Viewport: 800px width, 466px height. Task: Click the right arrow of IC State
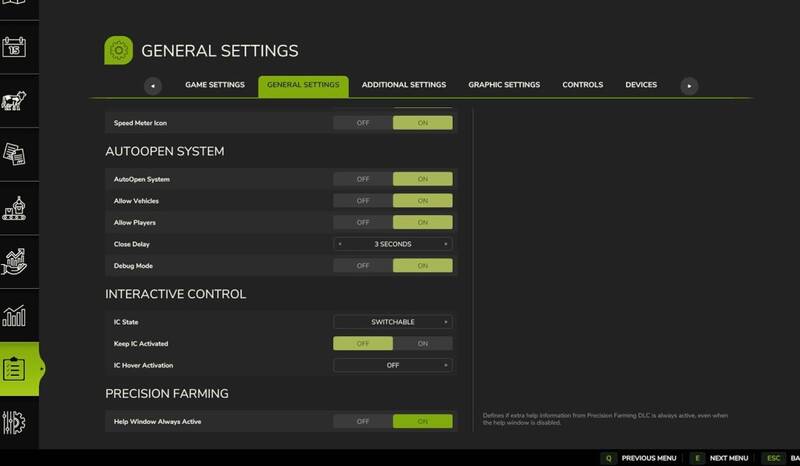click(445, 322)
